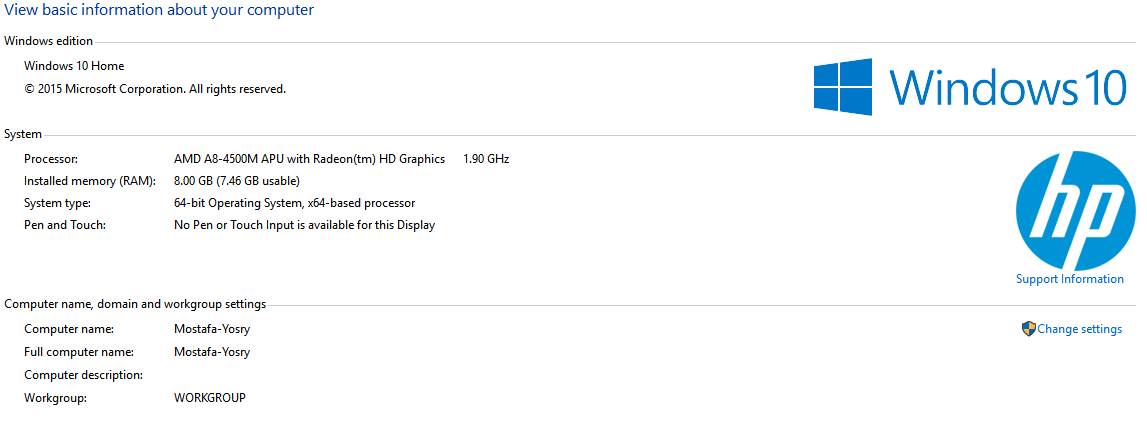The image size is (1147, 421).
Task: Select the Windows 10 Home edition text
Action: [x=74, y=66]
